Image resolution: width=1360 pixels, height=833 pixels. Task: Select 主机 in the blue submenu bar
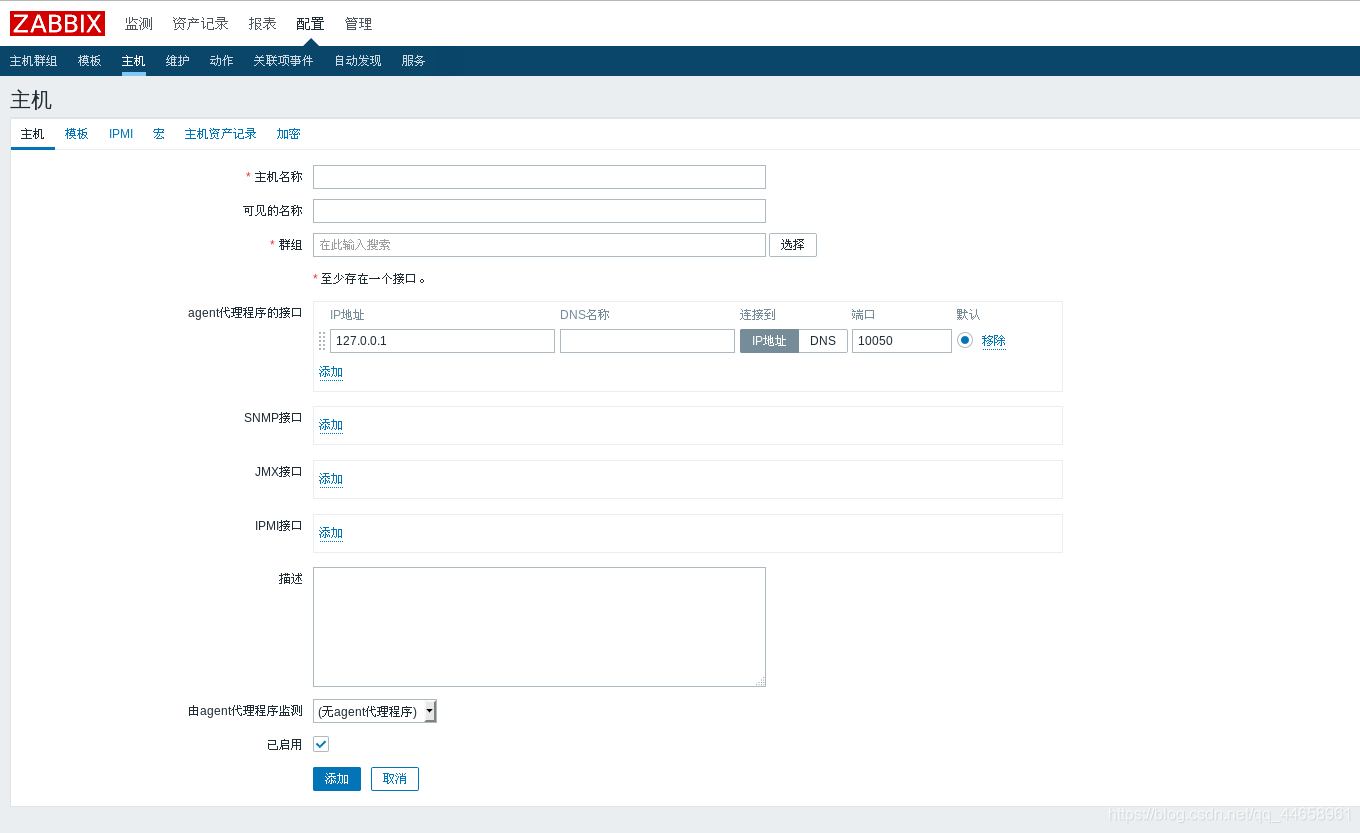pyautogui.click(x=134, y=61)
